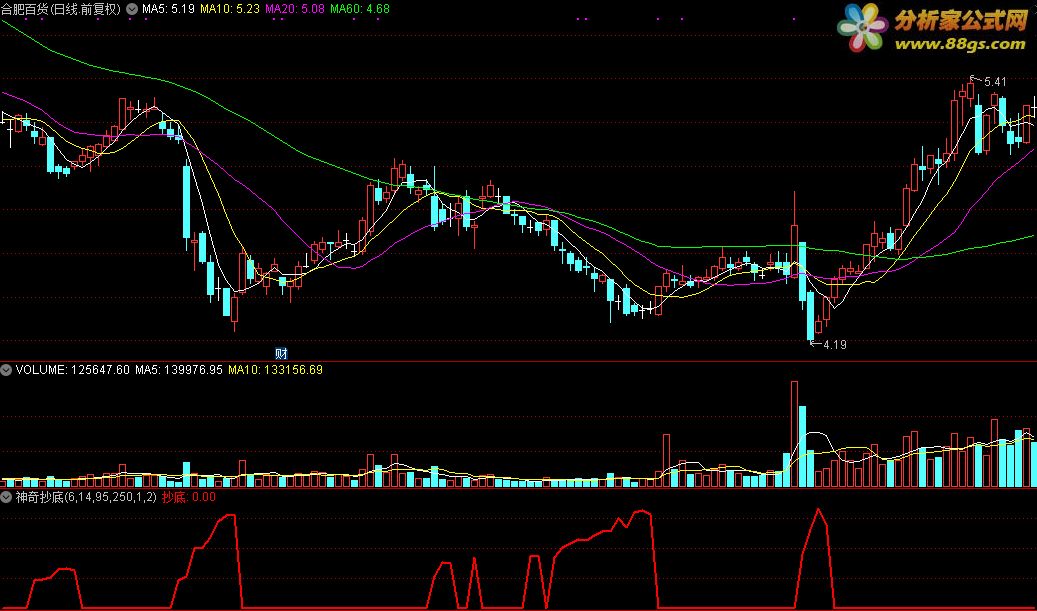Click the volume MA10: 133156.69 label

pos(276,370)
